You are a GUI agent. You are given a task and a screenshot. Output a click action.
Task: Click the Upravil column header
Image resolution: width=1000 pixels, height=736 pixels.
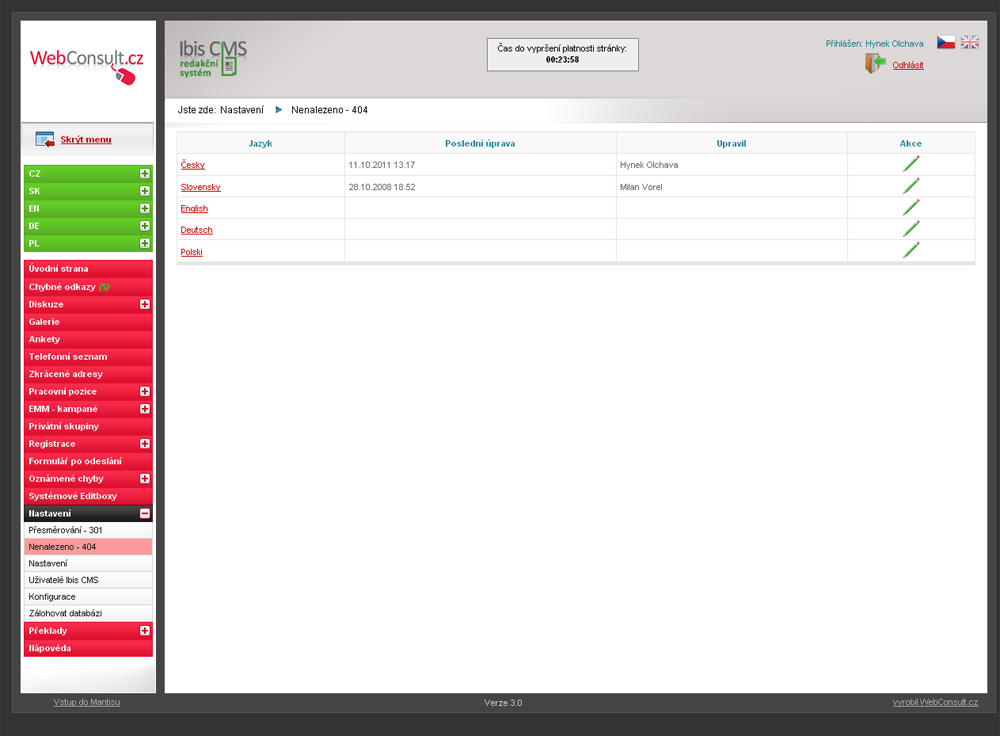click(x=732, y=144)
